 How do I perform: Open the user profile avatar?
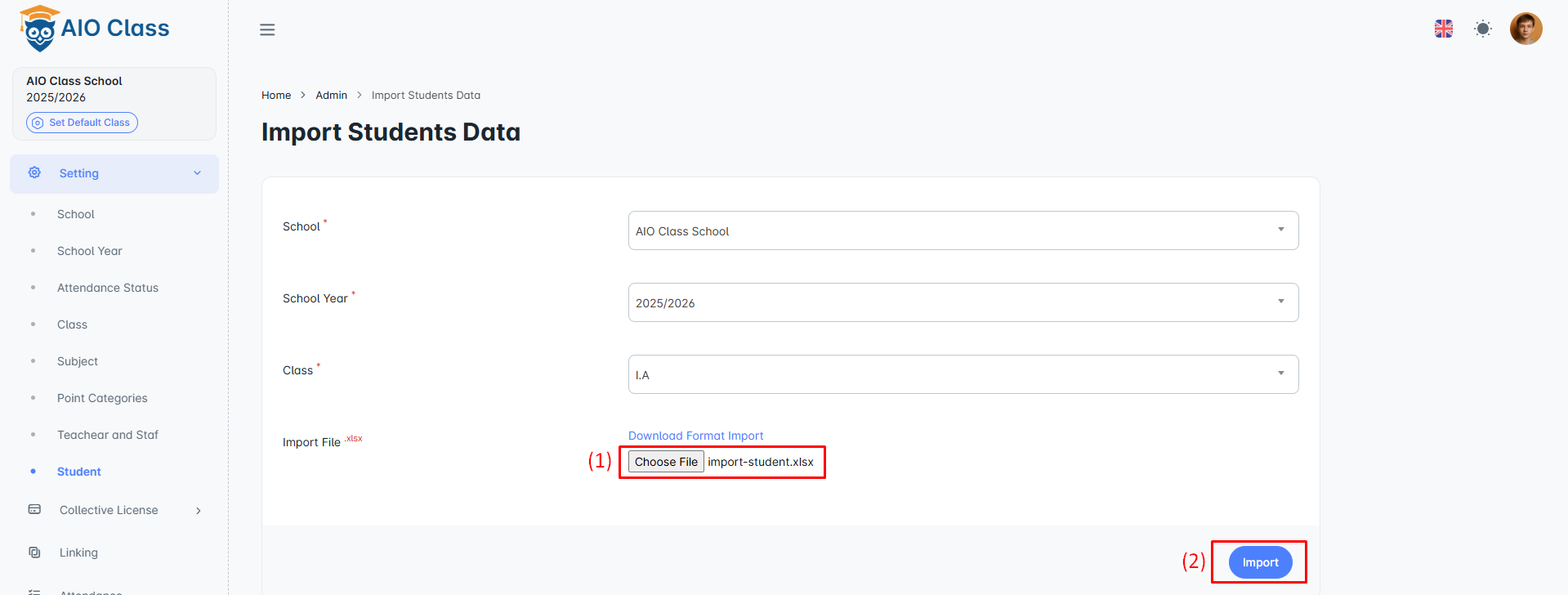pos(1526,29)
